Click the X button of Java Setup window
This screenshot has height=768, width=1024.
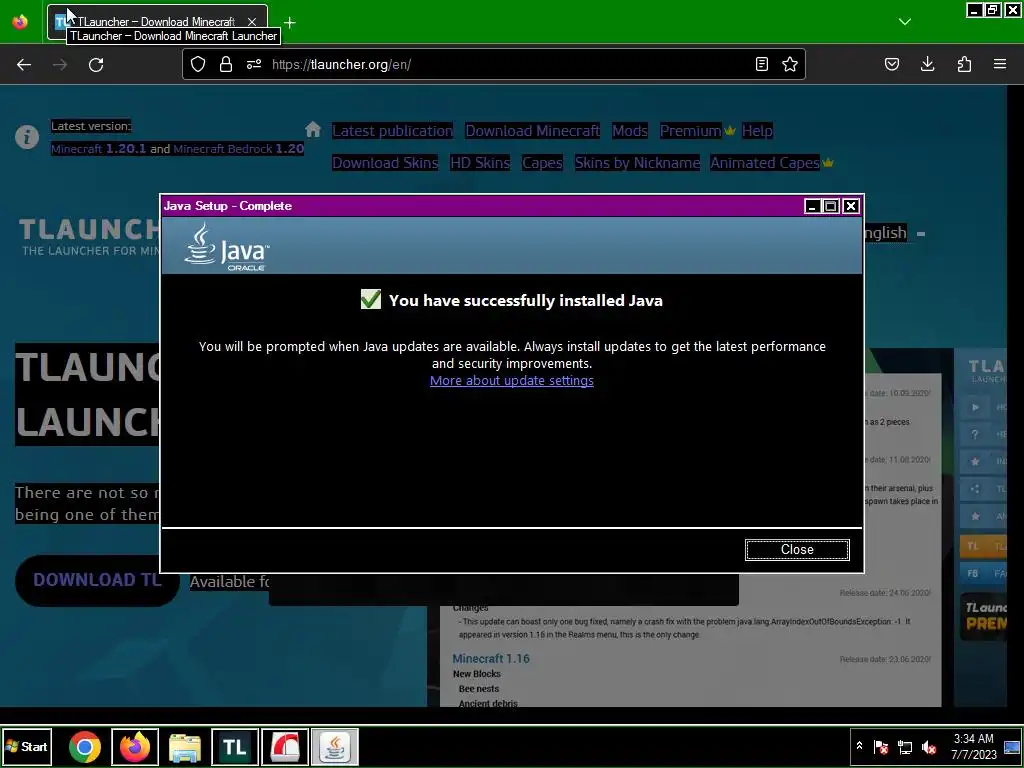point(850,206)
